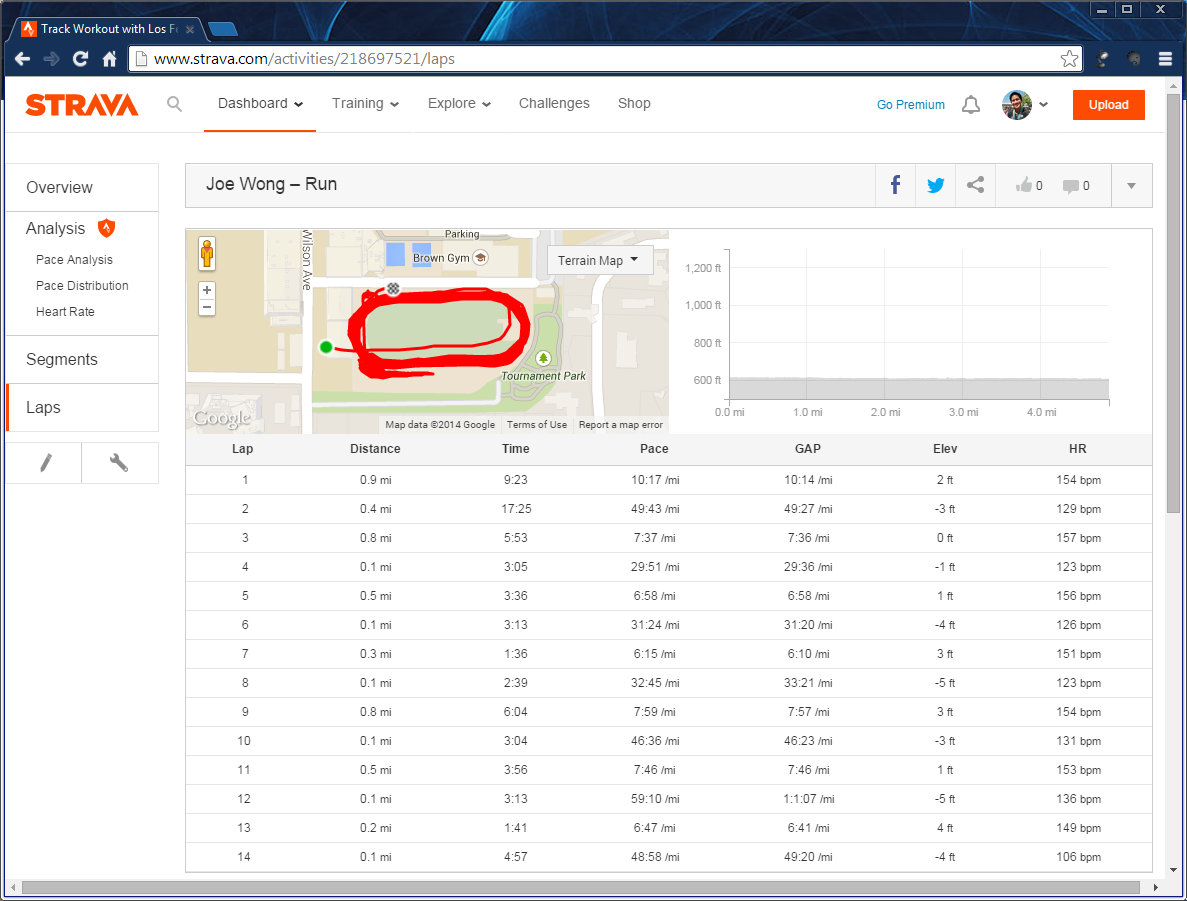The height and width of the screenshot is (901, 1187).
Task: Click the browser address bar
Action: (600, 59)
